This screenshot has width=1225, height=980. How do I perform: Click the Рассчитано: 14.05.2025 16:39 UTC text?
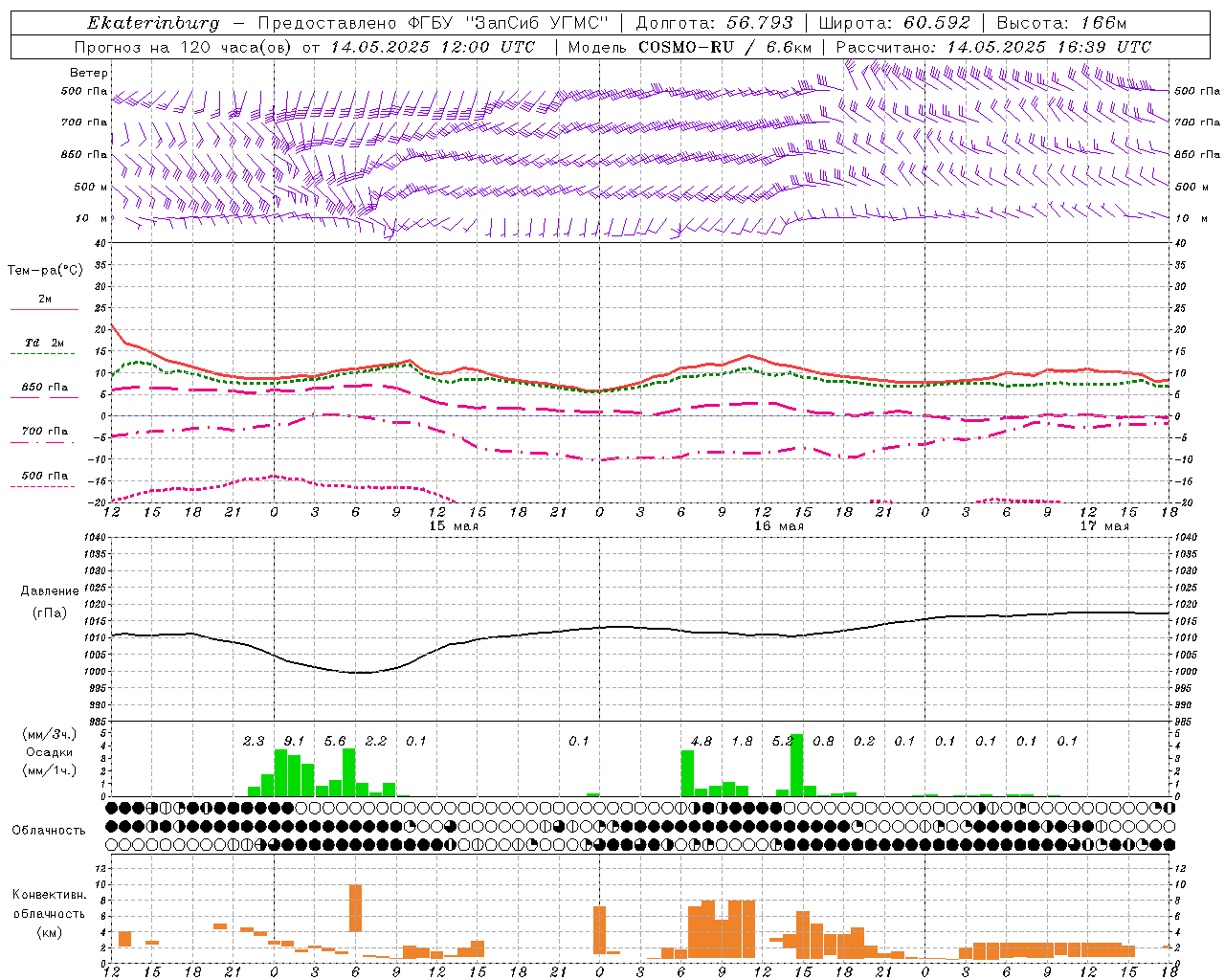click(993, 47)
